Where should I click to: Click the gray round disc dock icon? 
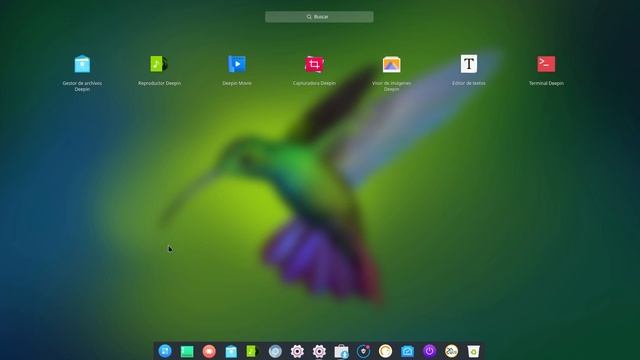coord(275,351)
